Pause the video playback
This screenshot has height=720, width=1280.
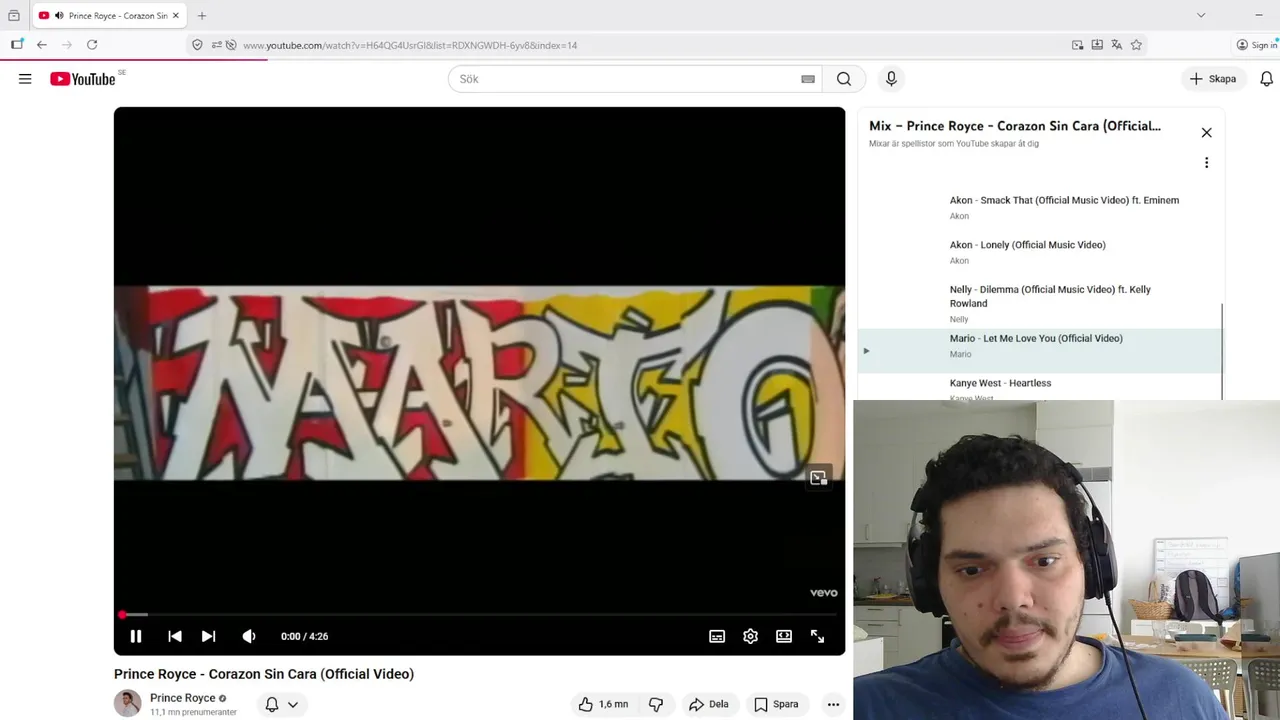coord(136,636)
